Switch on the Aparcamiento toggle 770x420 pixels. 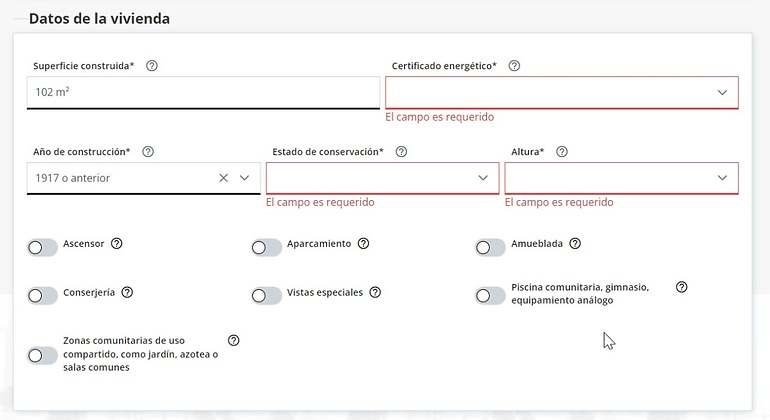click(266, 247)
